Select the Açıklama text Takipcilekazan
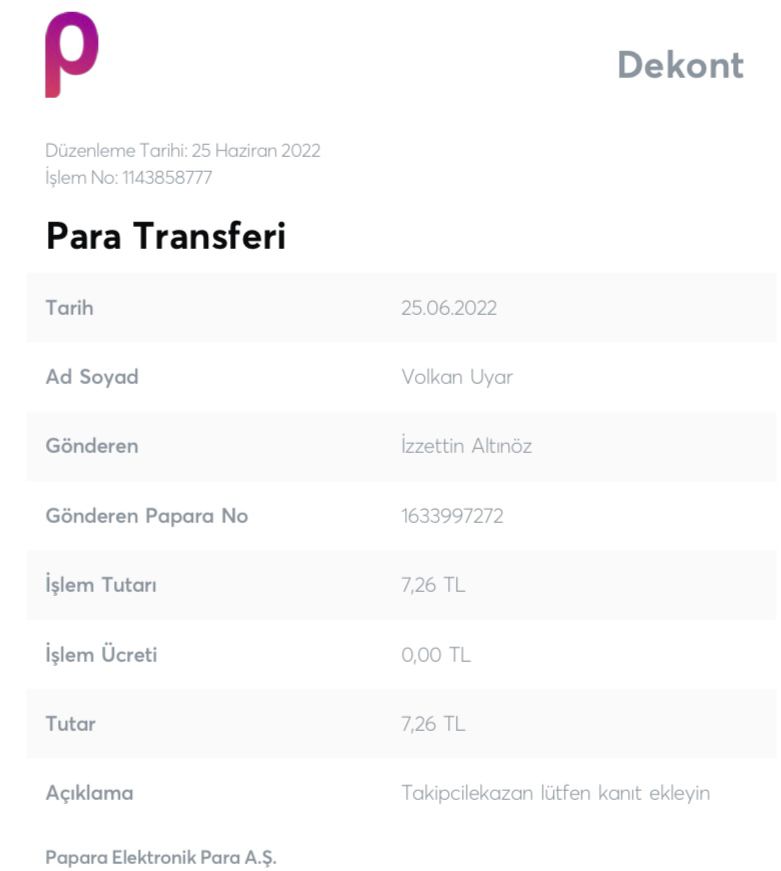781x871 pixels. [x=467, y=793]
